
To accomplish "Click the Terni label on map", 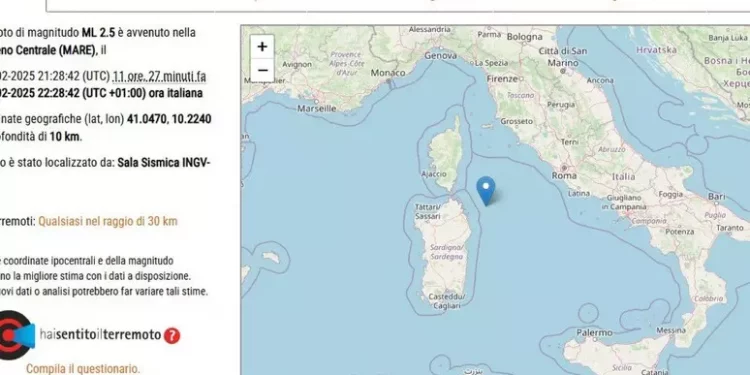I will click(x=569, y=143).
